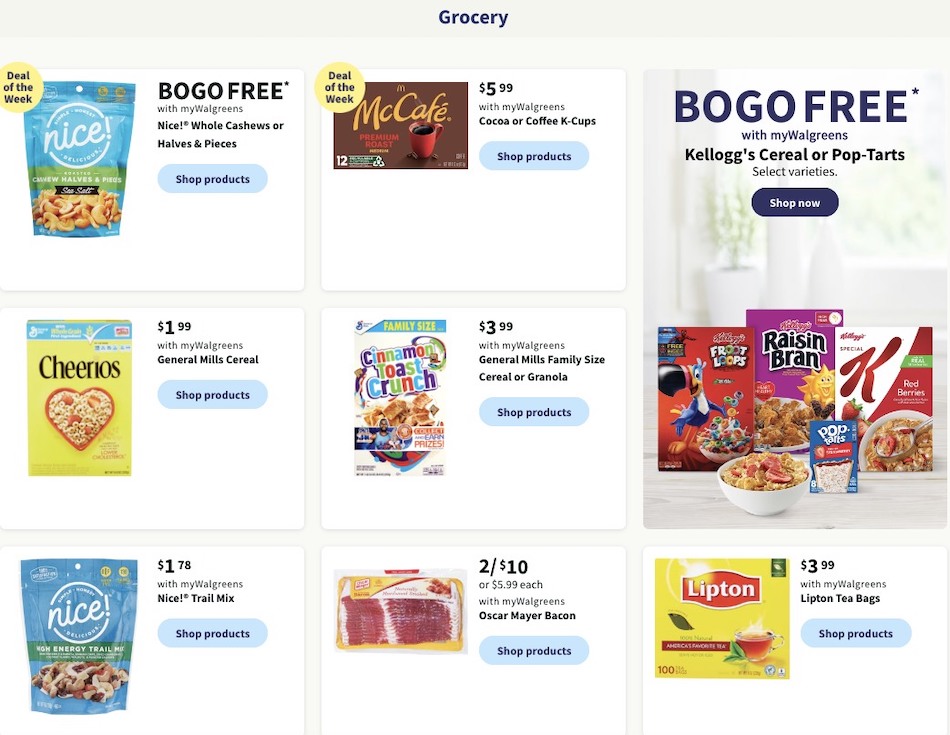Click the Kellogg's cereal boxes banner image
Image resolution: width=950 pixels, height=735 pixels.
click(x=795, y=412)
